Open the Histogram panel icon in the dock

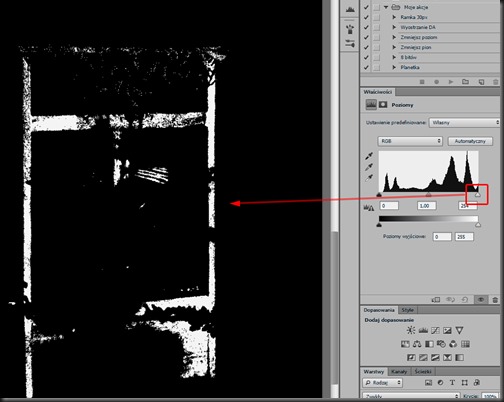pos(350,9)
